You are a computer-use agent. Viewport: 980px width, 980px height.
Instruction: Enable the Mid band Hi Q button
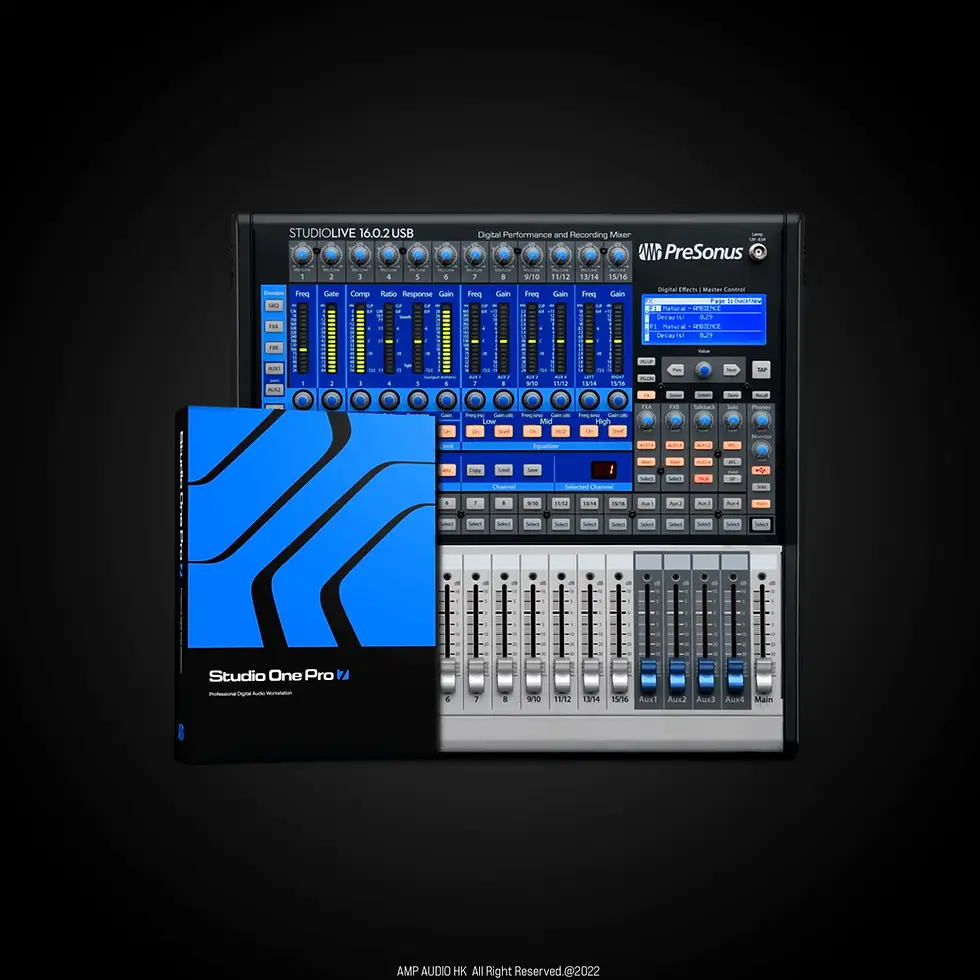[x=561, y=431]
